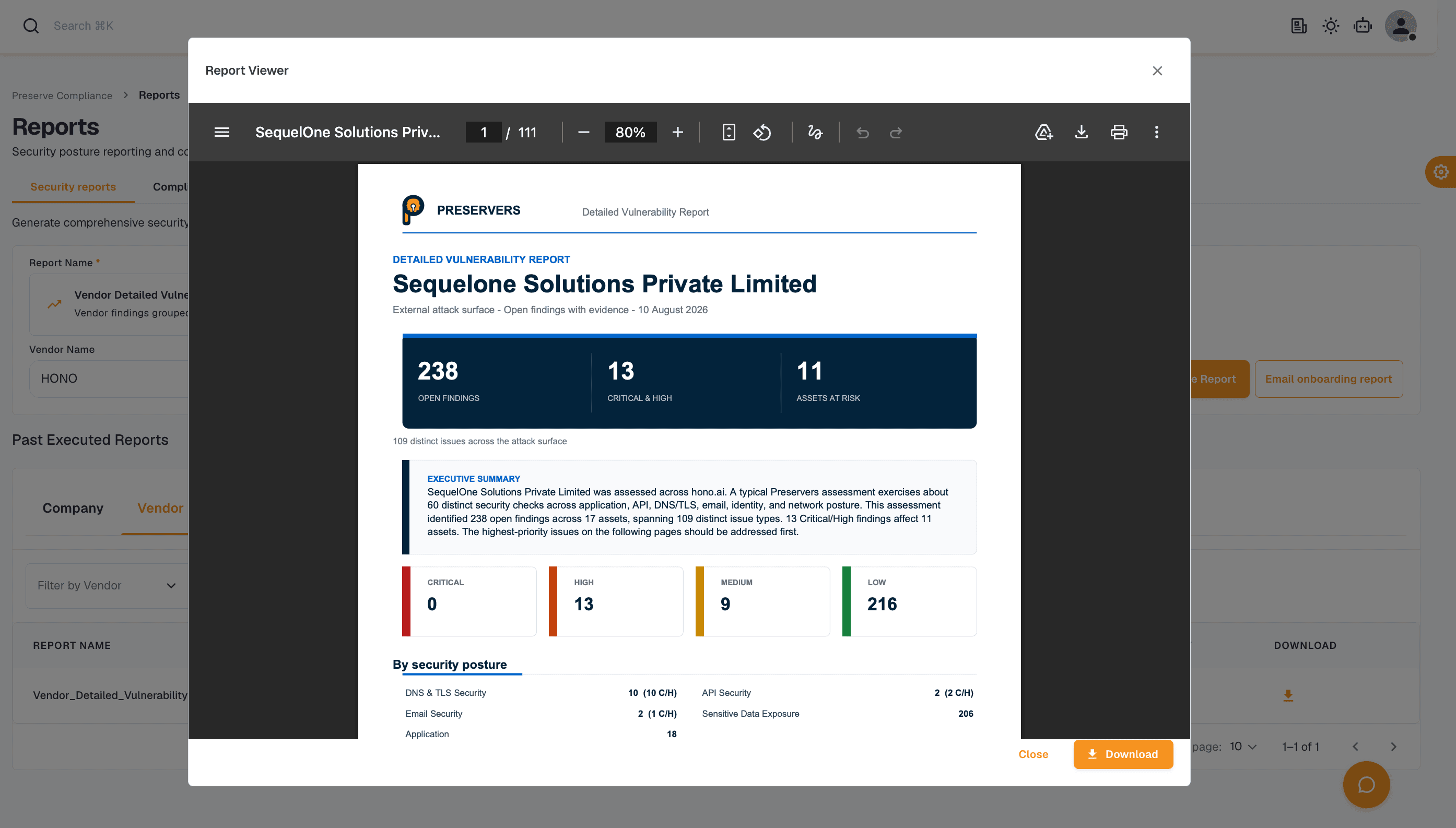Screen dimensions: 1456x828
Task: Go to previous page of reports table
Action: click(x=1355, y=747)
